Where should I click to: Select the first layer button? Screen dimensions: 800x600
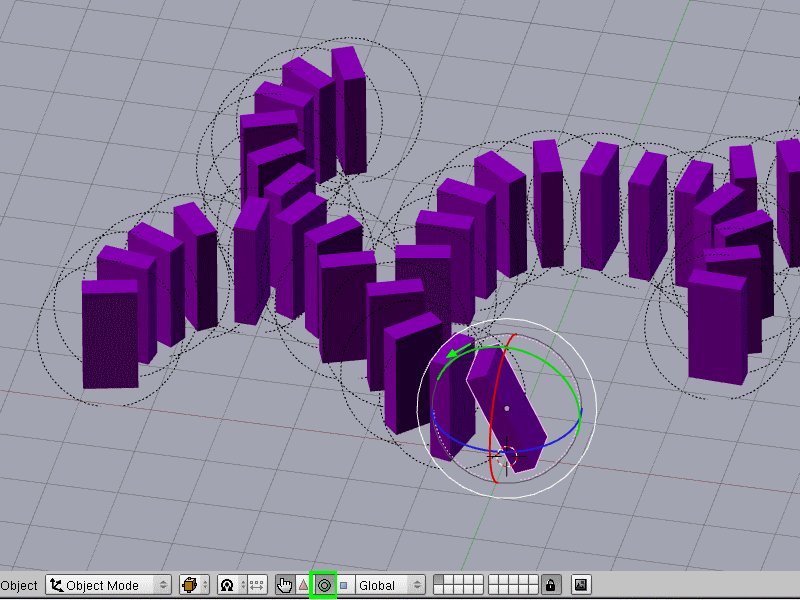click(x=439, y=580)
